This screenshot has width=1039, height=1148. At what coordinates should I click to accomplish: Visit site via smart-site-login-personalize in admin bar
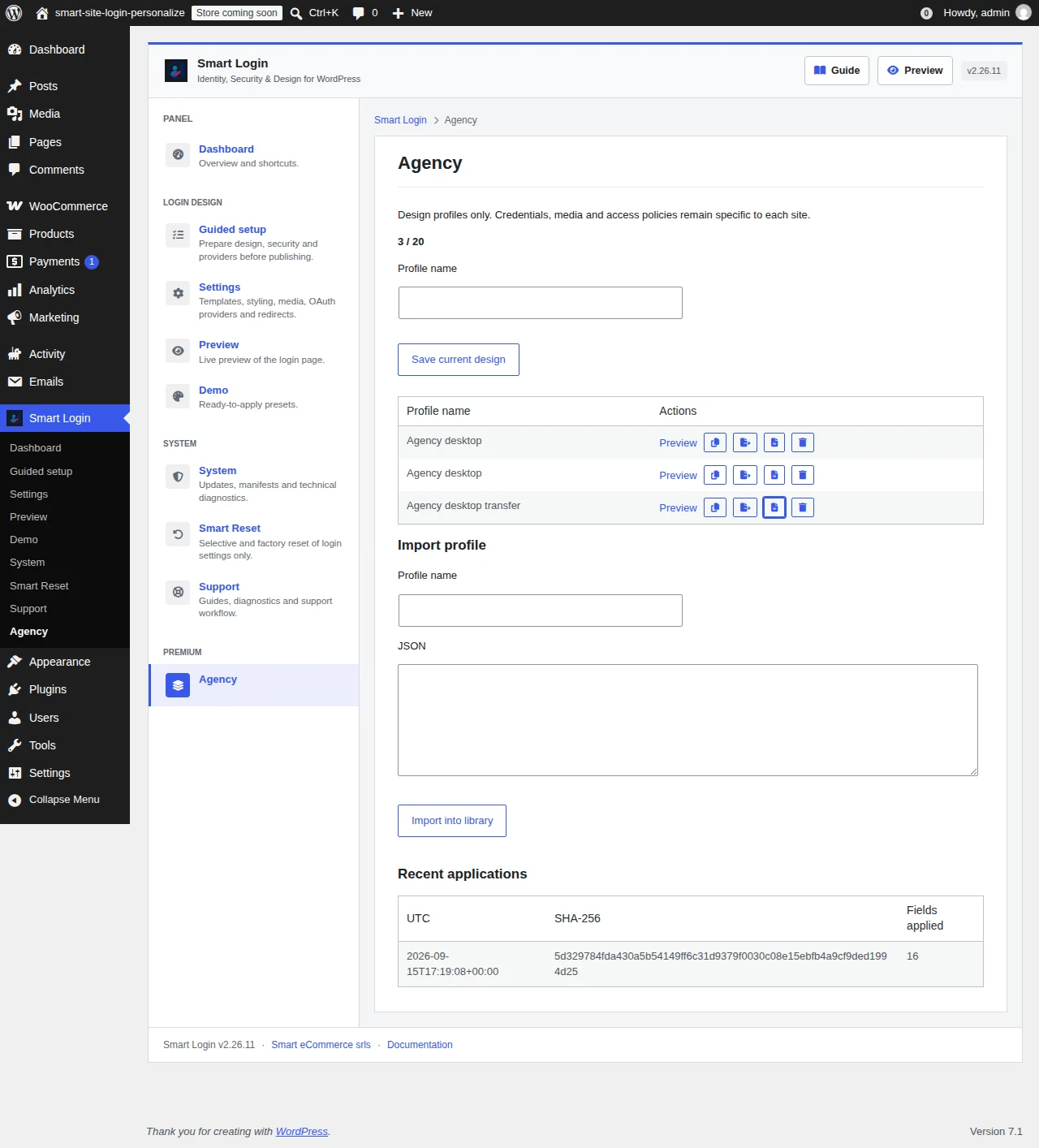pyautogui.click(x=110, y=13)
